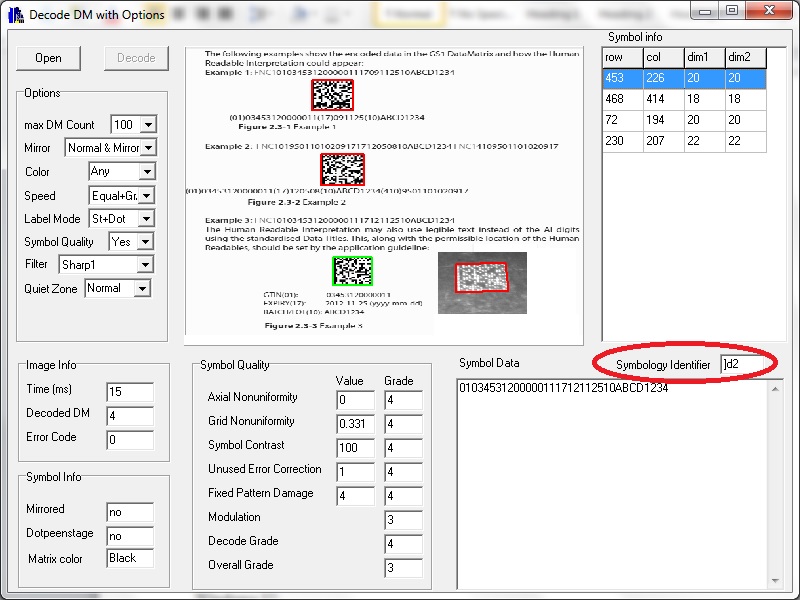The image size is (800, 600).
Task: Click the Unused Error Correction value field
Action: click(356, 472)
